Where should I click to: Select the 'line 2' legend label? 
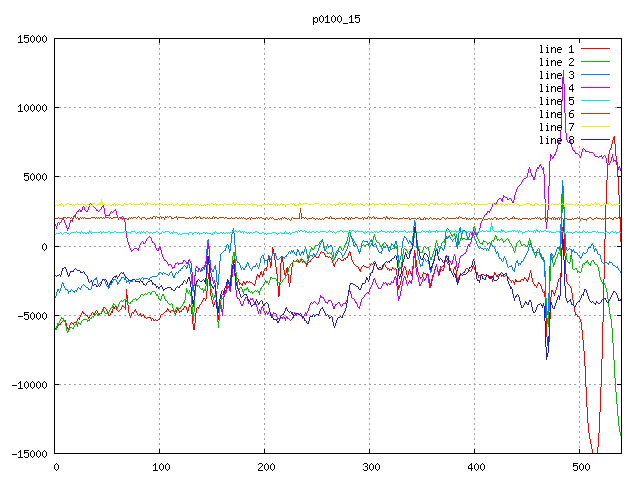coord(556,62)
